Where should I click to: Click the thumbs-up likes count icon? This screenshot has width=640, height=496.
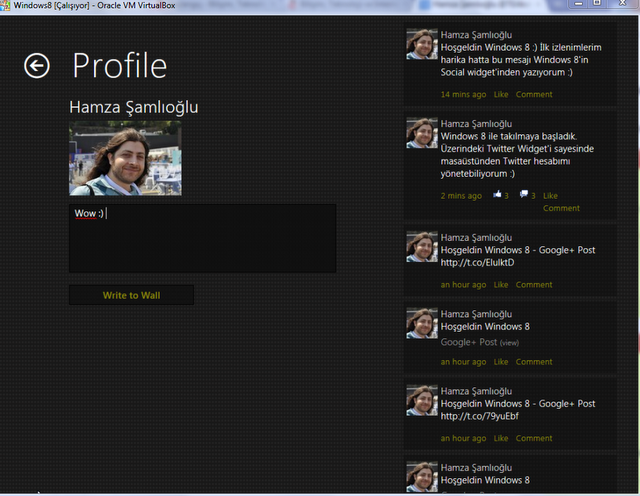(497, 194)
